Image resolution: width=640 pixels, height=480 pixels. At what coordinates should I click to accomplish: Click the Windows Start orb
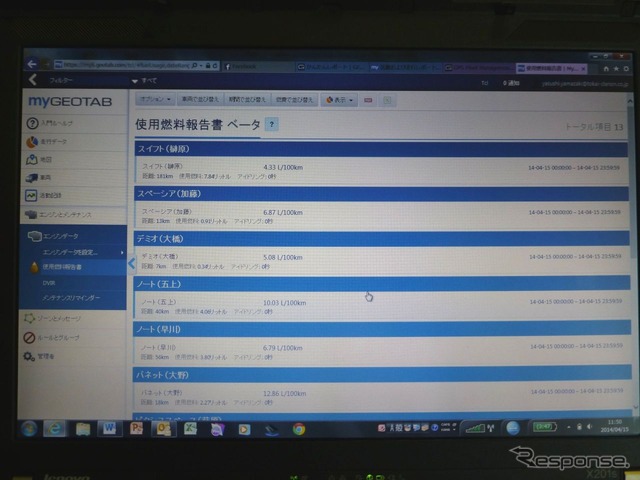(29, 429)
